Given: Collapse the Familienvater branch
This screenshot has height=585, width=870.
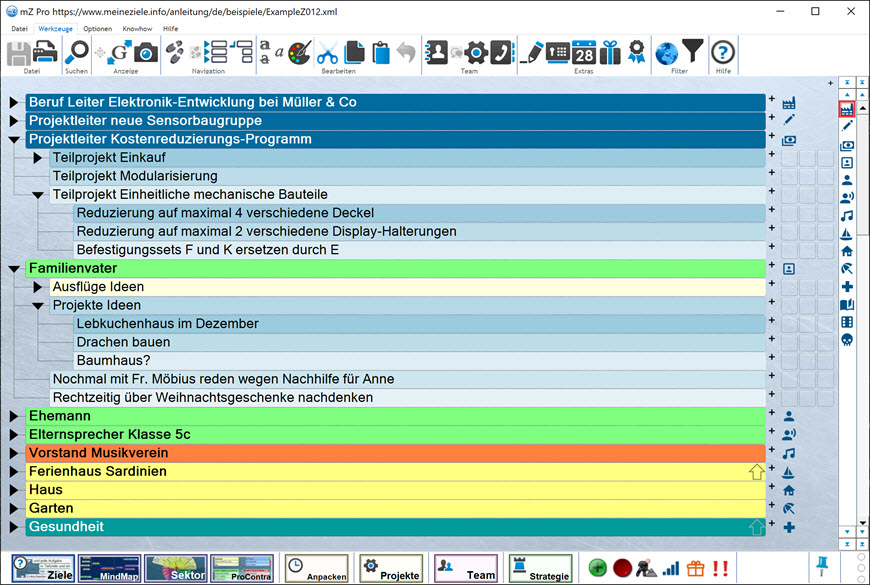Looking at the screenshot, I should (x=14, y=269).
